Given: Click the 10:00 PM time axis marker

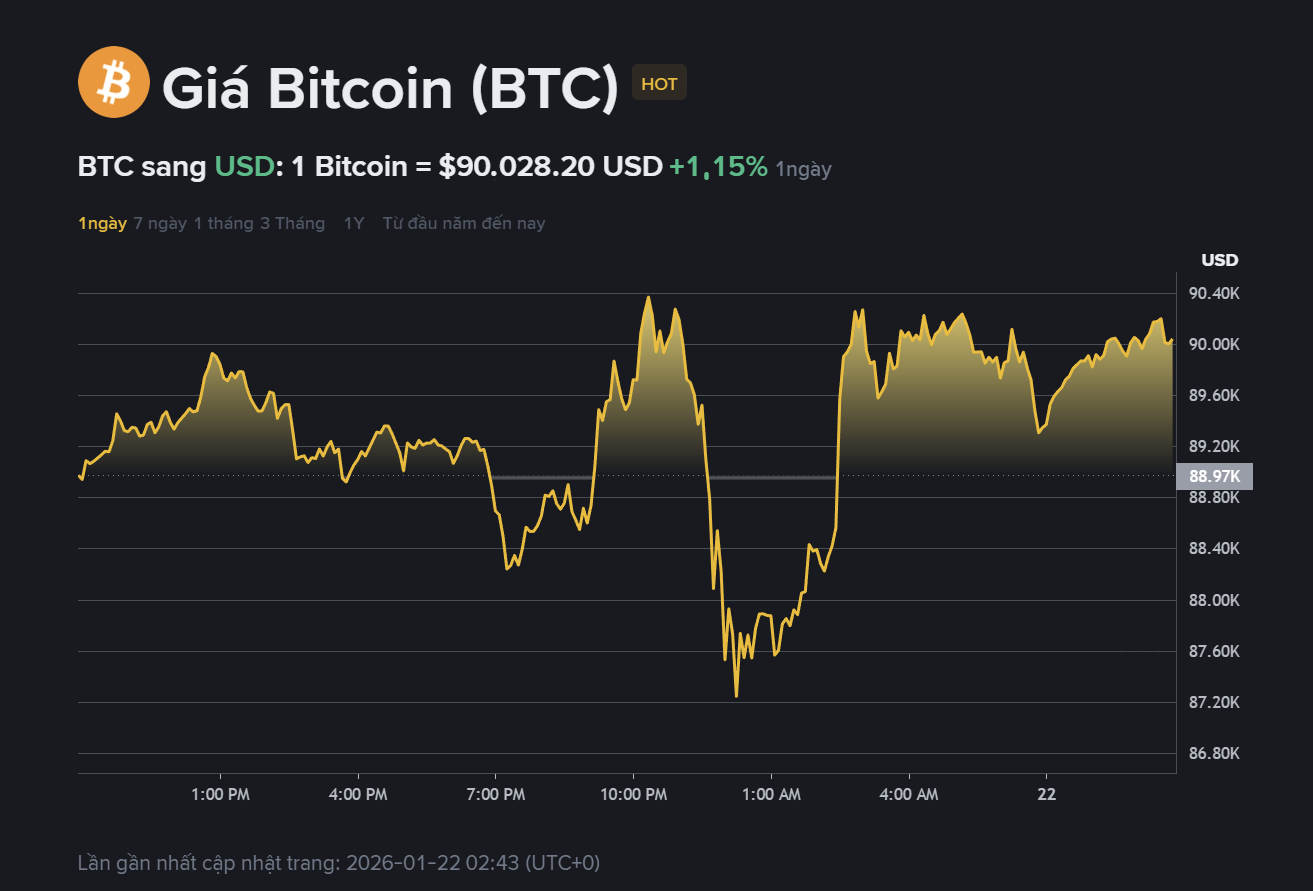Looking at the screenshot, I should (633, 795).
